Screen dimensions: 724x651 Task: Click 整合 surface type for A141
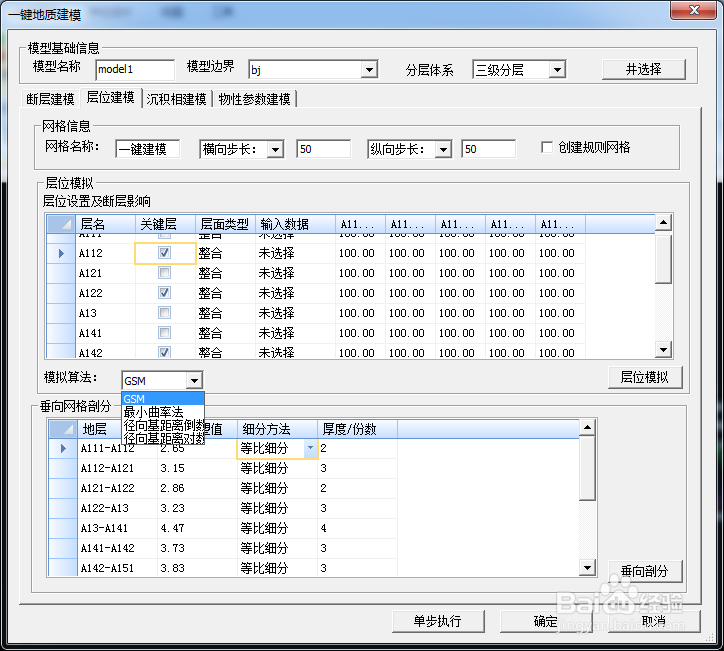tap(225, 333)
